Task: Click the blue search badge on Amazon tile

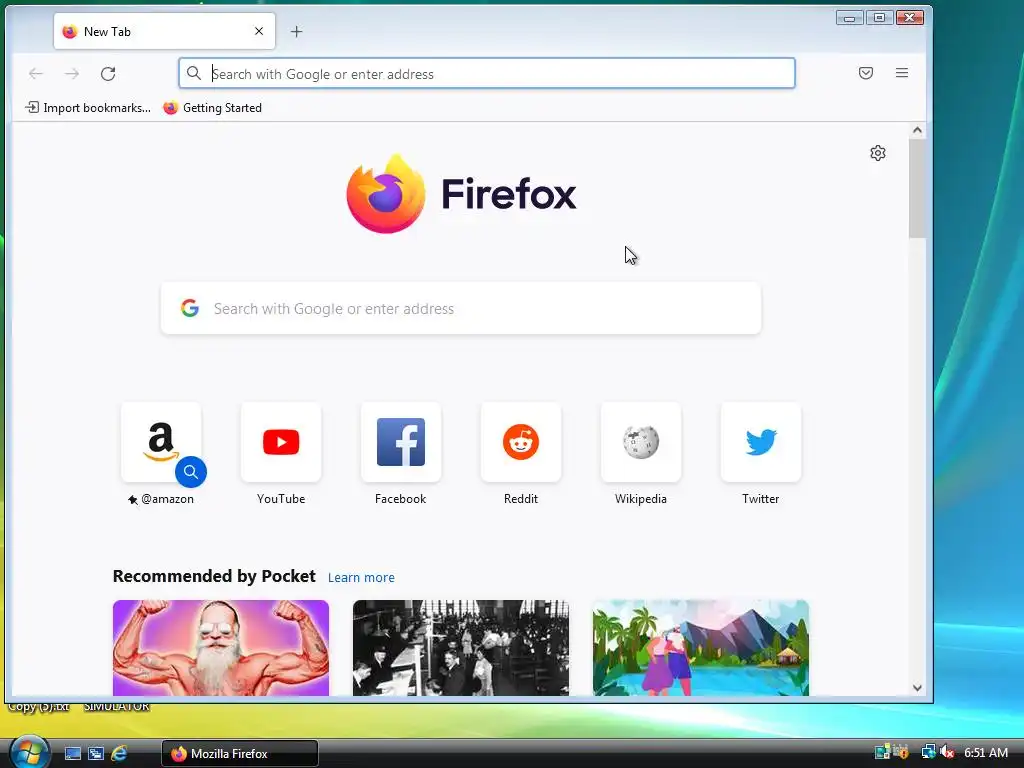Action: pyautogui.click(x=191, y=472)
